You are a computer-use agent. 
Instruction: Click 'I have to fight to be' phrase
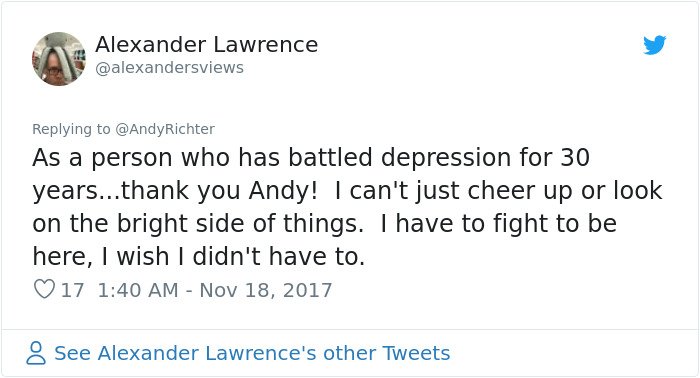coord(499,224)
